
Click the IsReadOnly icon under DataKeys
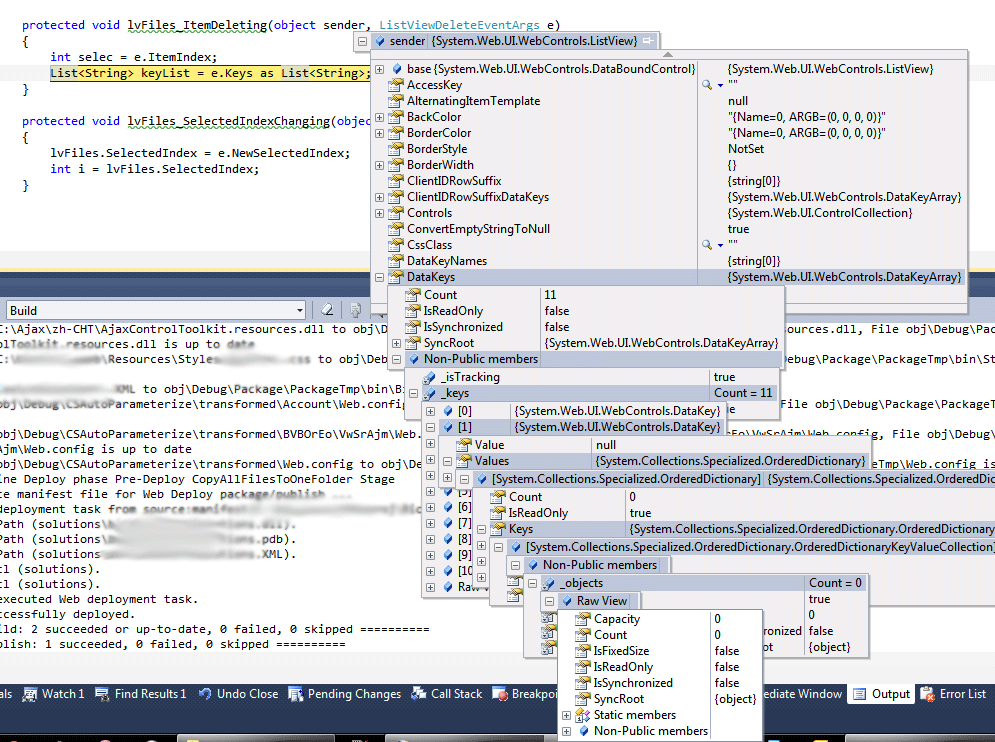coord(413,310)
